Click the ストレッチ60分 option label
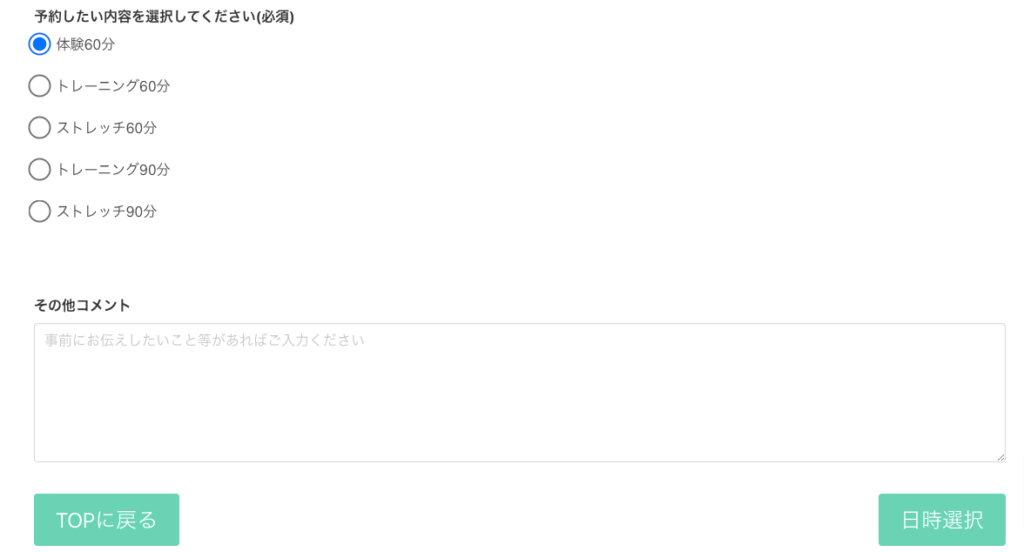Image resolution: width=1024 pixels, height=552 pixels. (x=106, y=128)
